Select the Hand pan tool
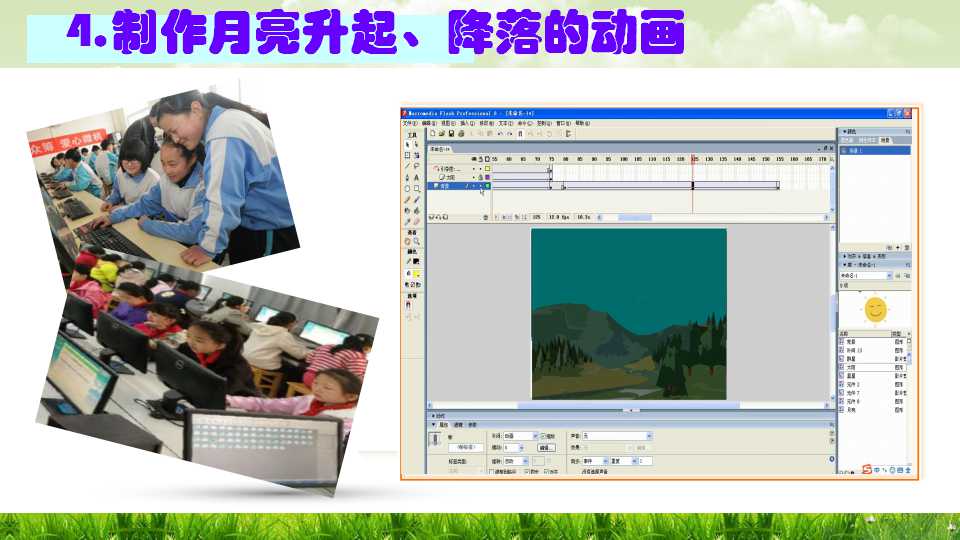The width and height of the screenshot is (960, 540). [408, 241]
